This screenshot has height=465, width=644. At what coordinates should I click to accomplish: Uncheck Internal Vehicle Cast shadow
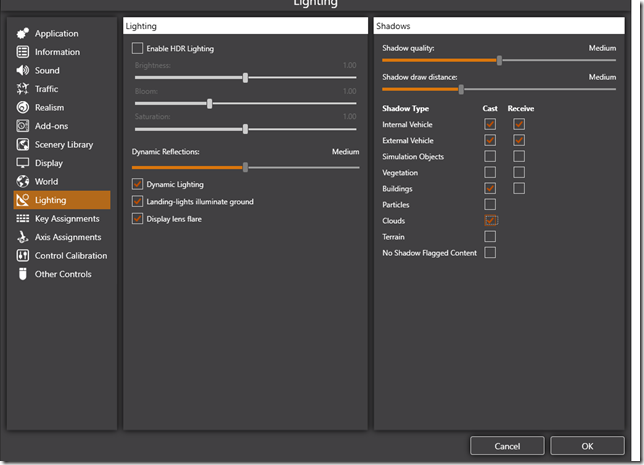490,124
